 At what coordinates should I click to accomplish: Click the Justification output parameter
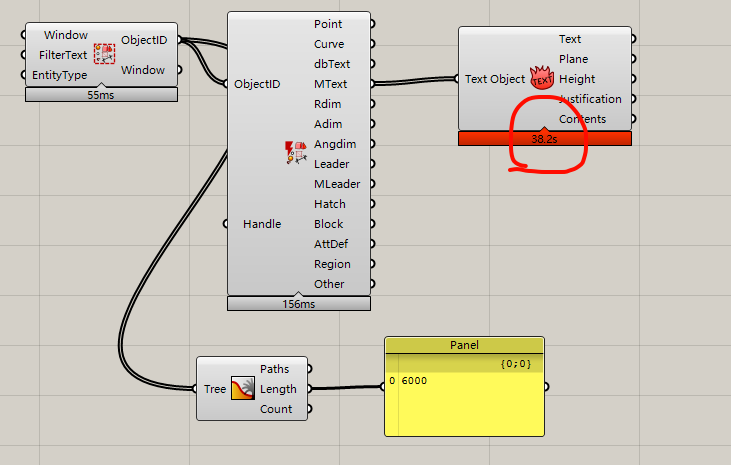(x=590, y=99)
